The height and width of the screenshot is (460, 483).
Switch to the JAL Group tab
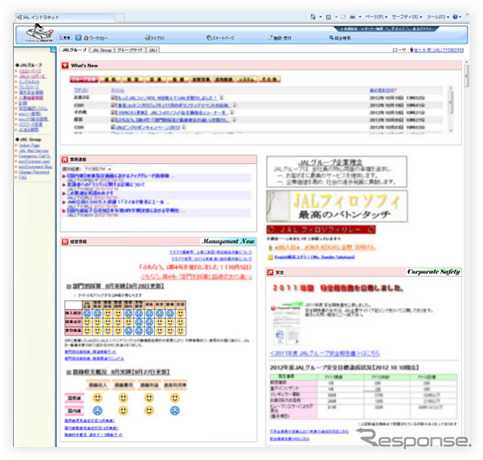pos(102,50)
